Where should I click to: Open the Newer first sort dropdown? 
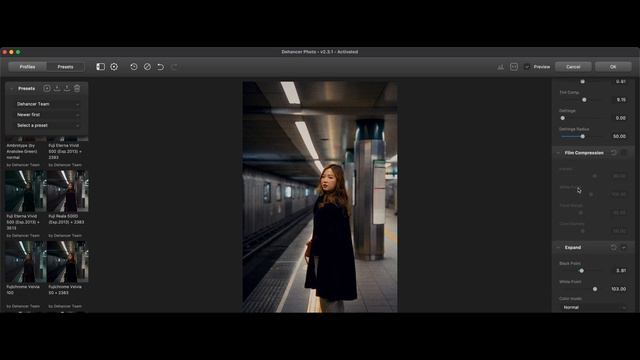point(47,115)
